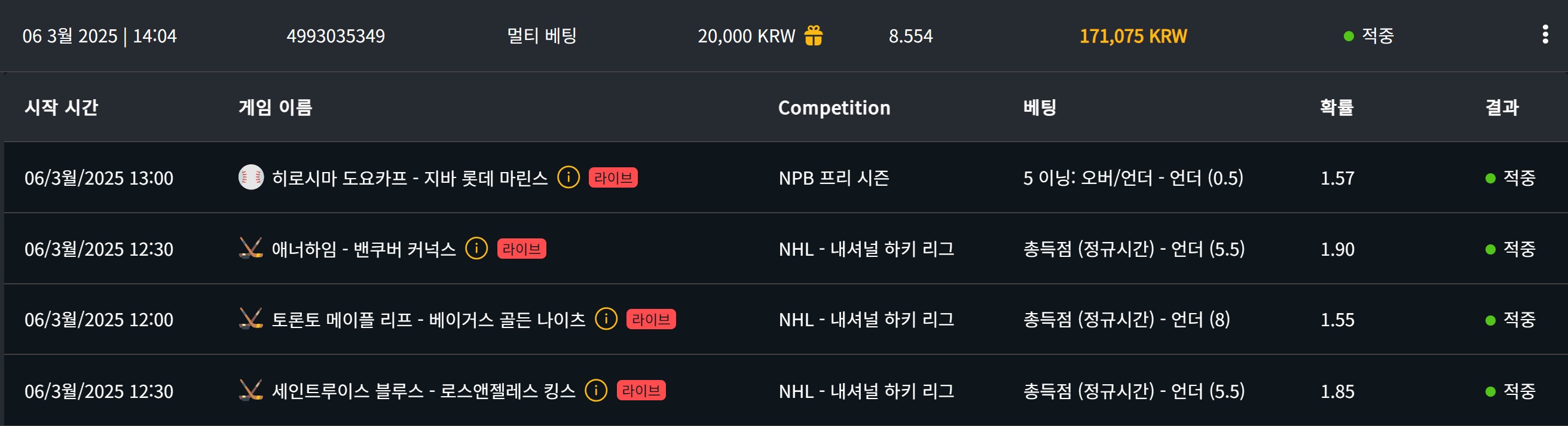1568x426 pixels.
Task: Click the 171,075 KRW payout amount
Action: pos(1133,36)
